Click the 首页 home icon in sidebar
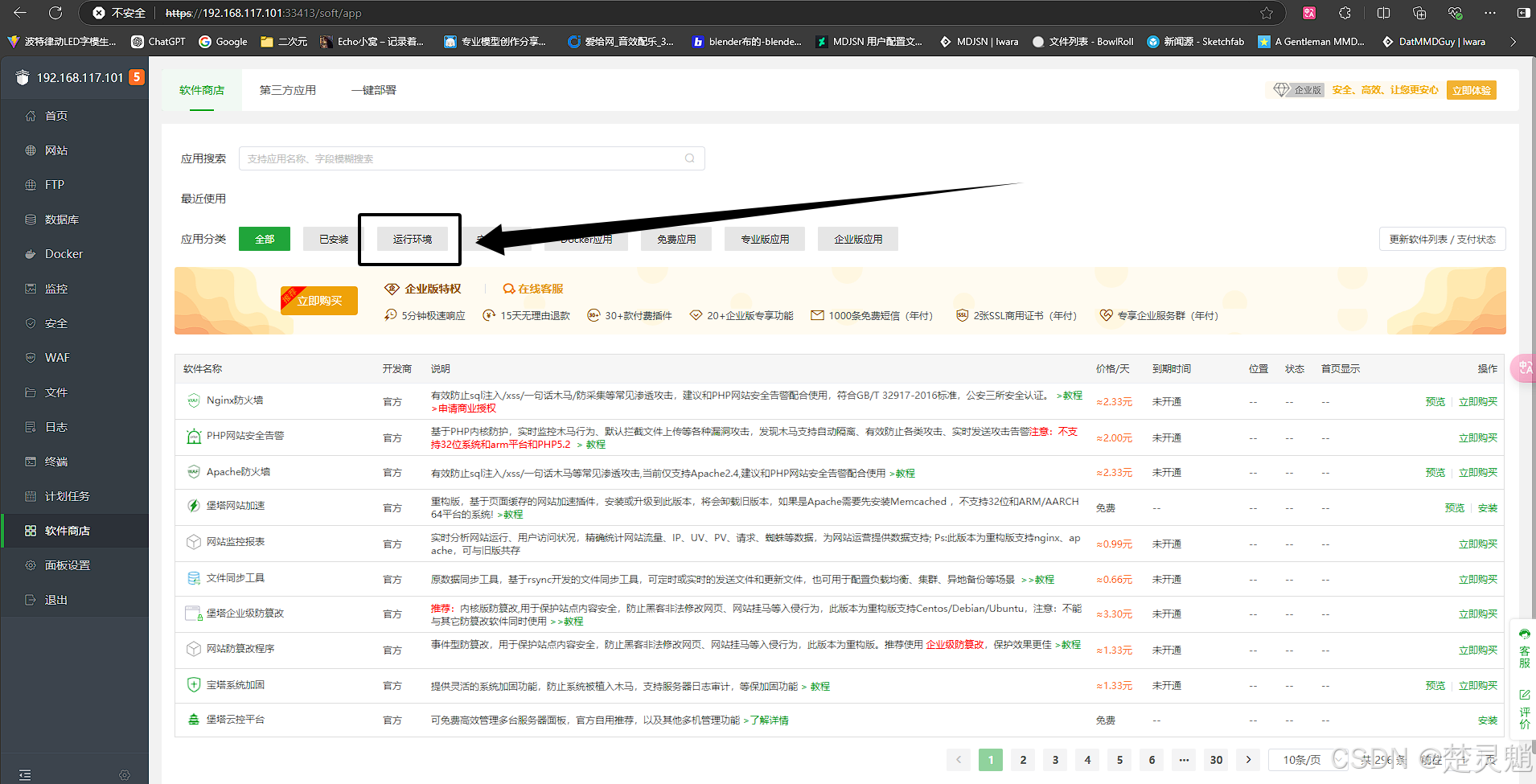This screenshot has width=1536, height=784. (x=31, y=116)
